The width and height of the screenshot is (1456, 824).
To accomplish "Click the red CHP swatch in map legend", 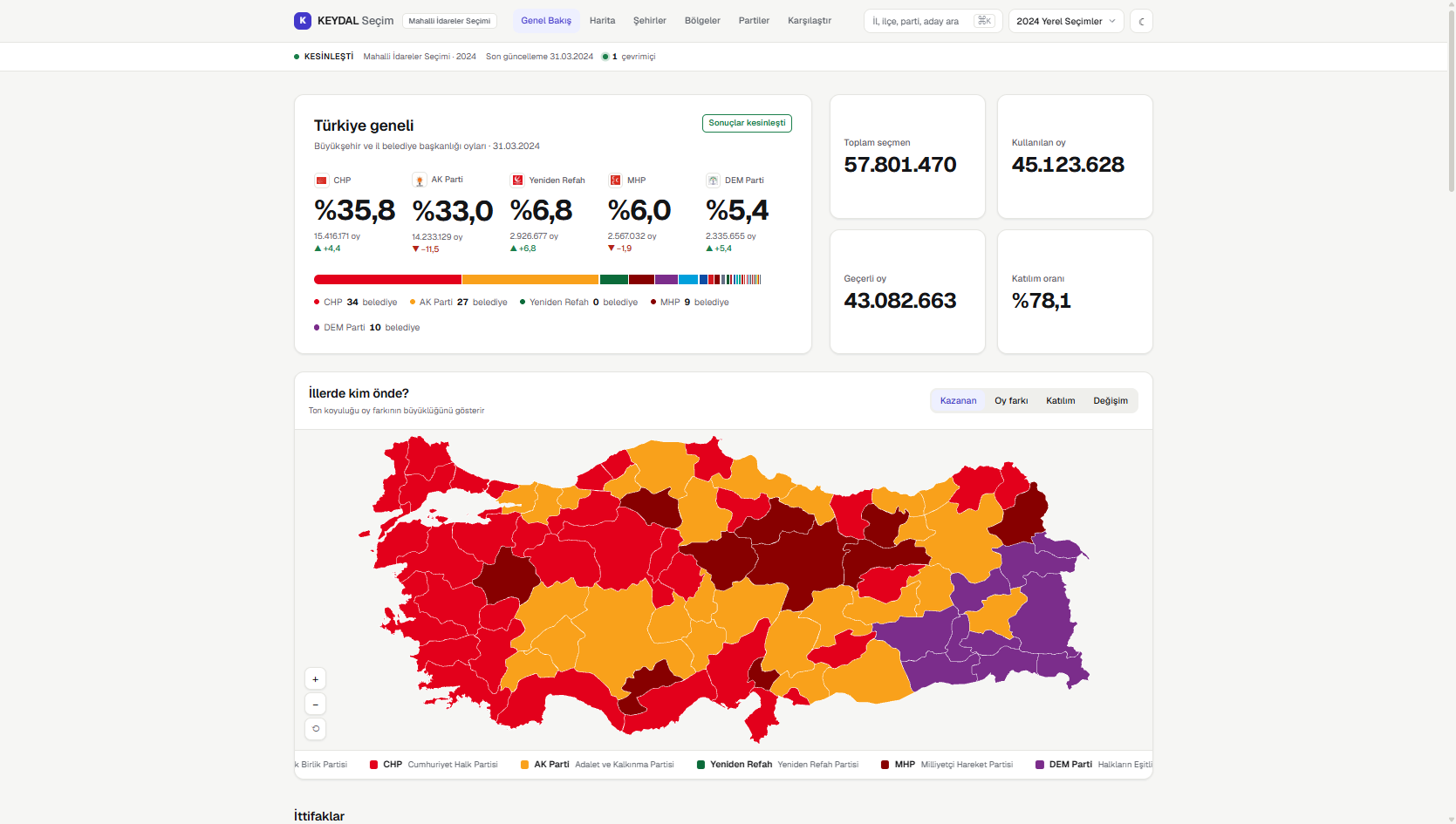I will tap(373, 765).
